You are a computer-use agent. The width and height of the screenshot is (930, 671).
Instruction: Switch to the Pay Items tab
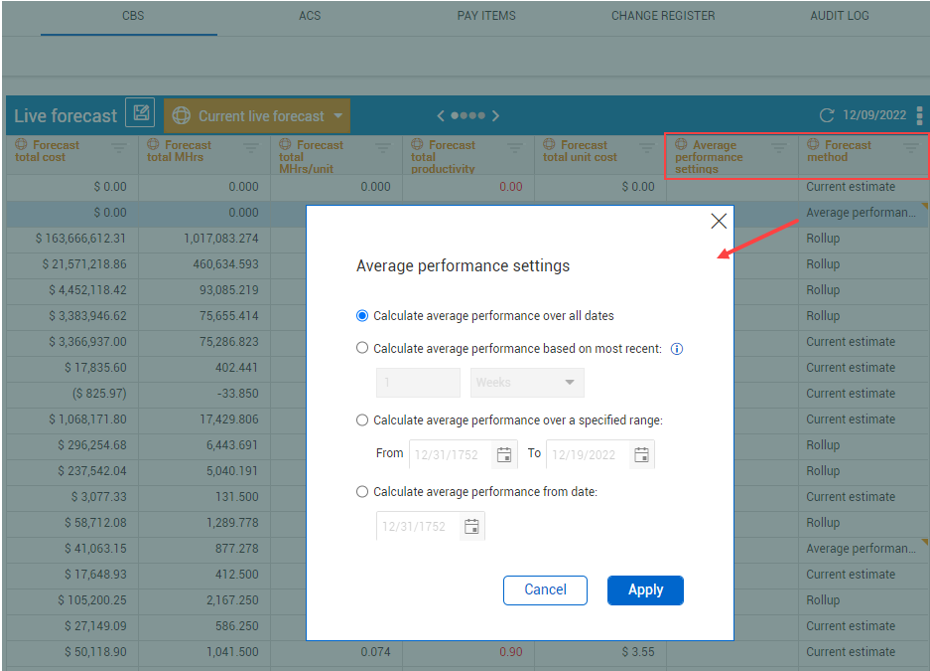click(x=486, y=16)
